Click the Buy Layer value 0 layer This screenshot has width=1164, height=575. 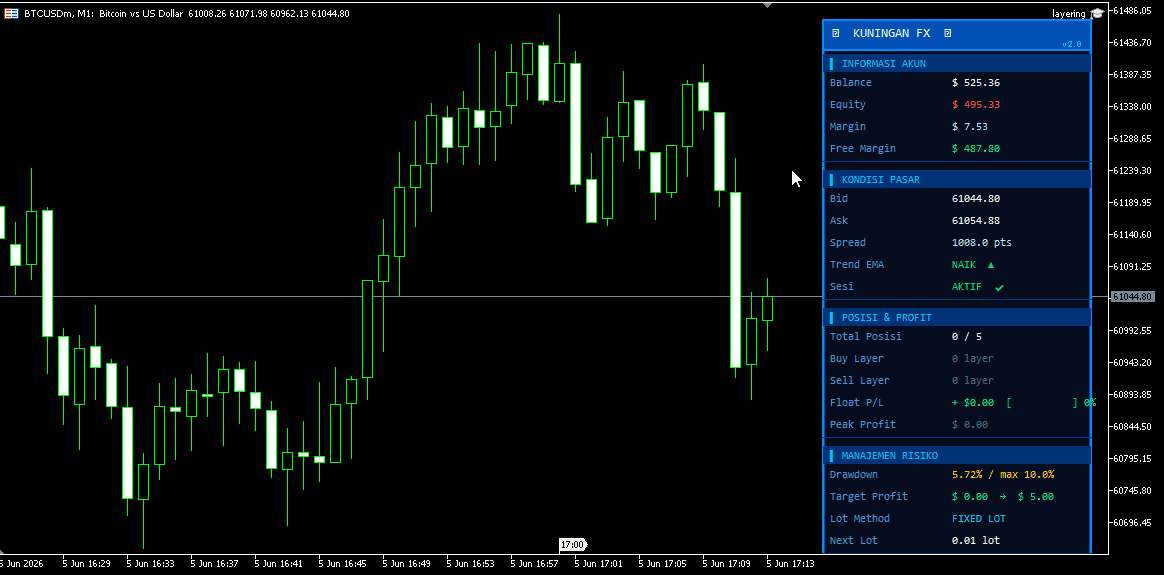pos(972,358)
